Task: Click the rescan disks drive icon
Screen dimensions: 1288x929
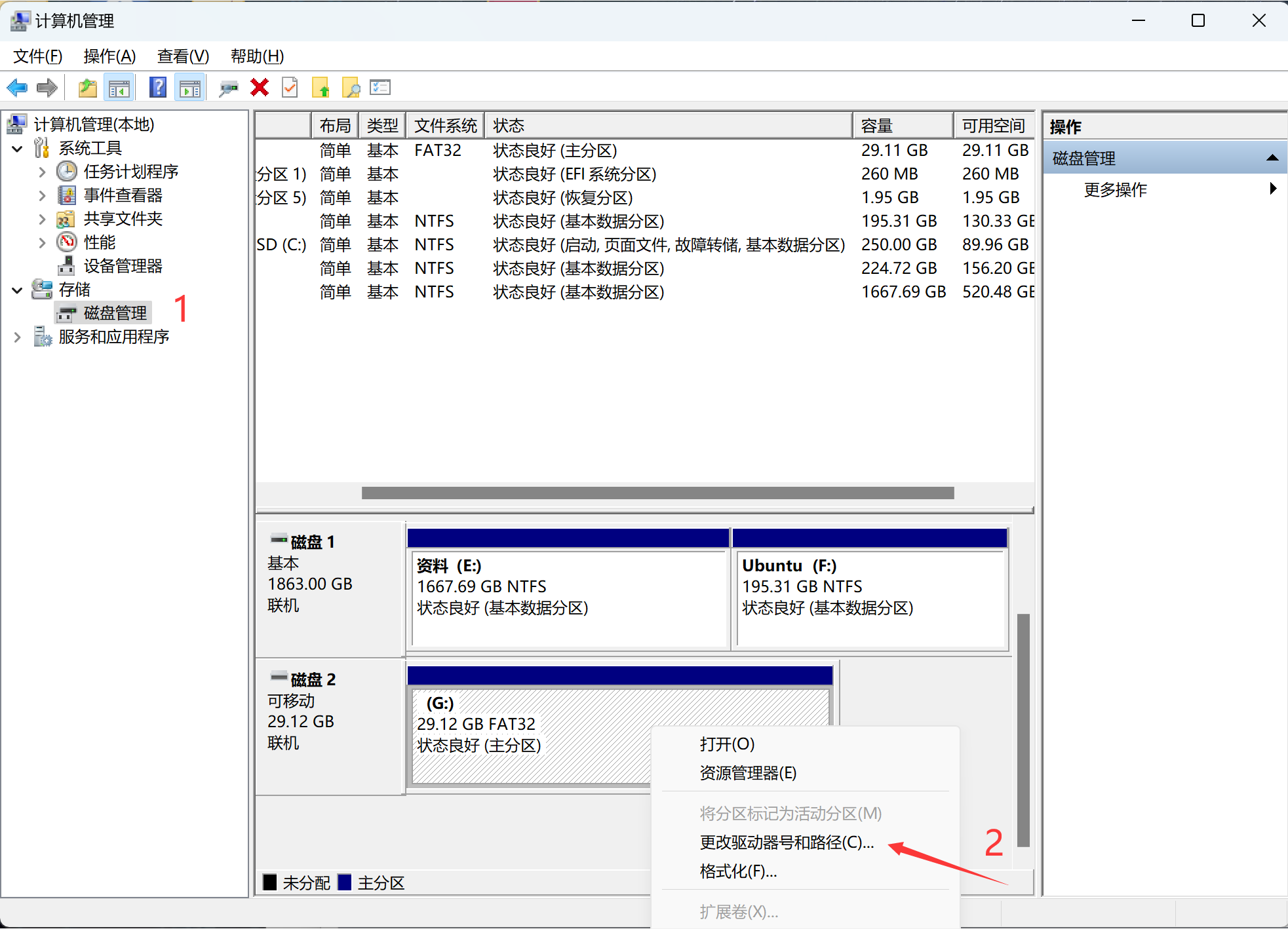Action: click(x=228, y=88)
